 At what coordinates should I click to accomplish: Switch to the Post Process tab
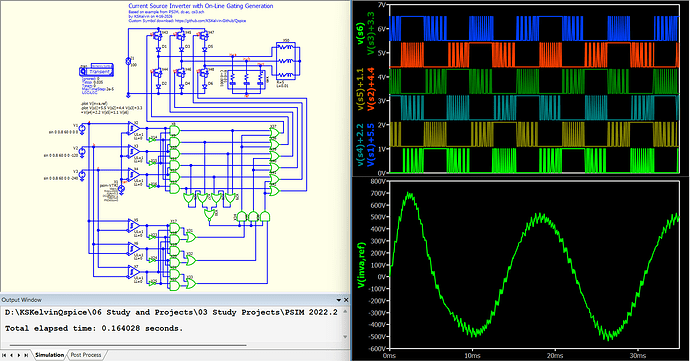pos(86,355)
